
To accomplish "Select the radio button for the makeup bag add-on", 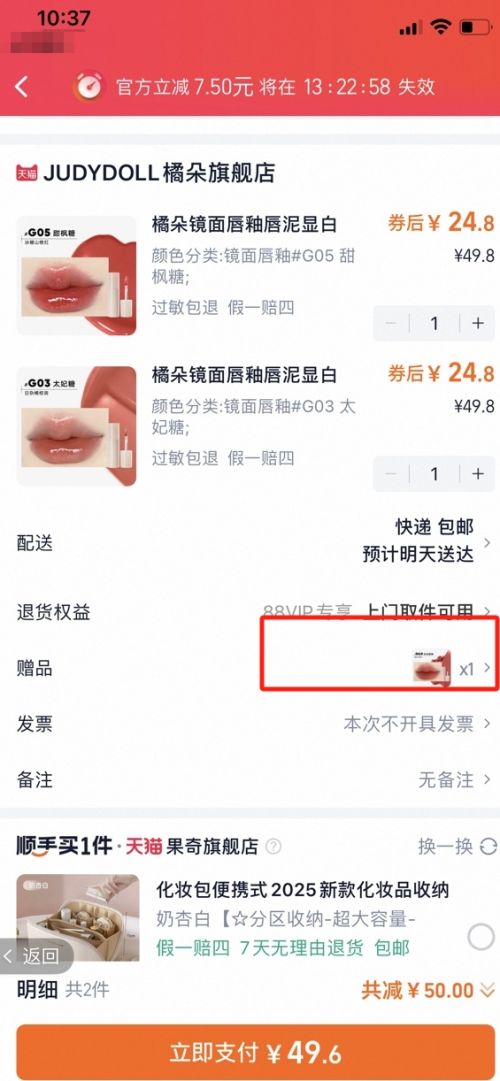I will tap(481, 937).
